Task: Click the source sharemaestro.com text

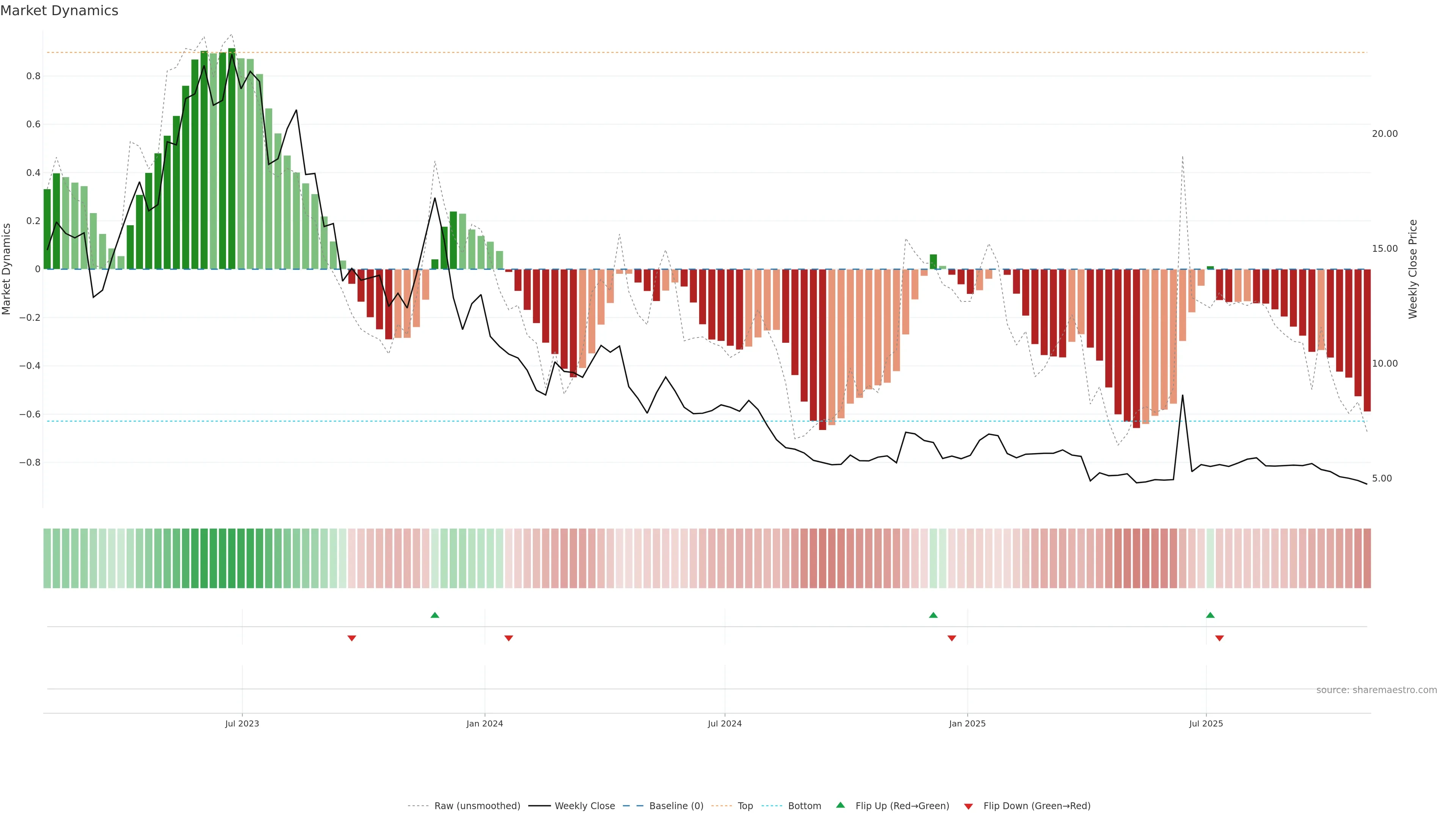Action: click(1376, 690)
